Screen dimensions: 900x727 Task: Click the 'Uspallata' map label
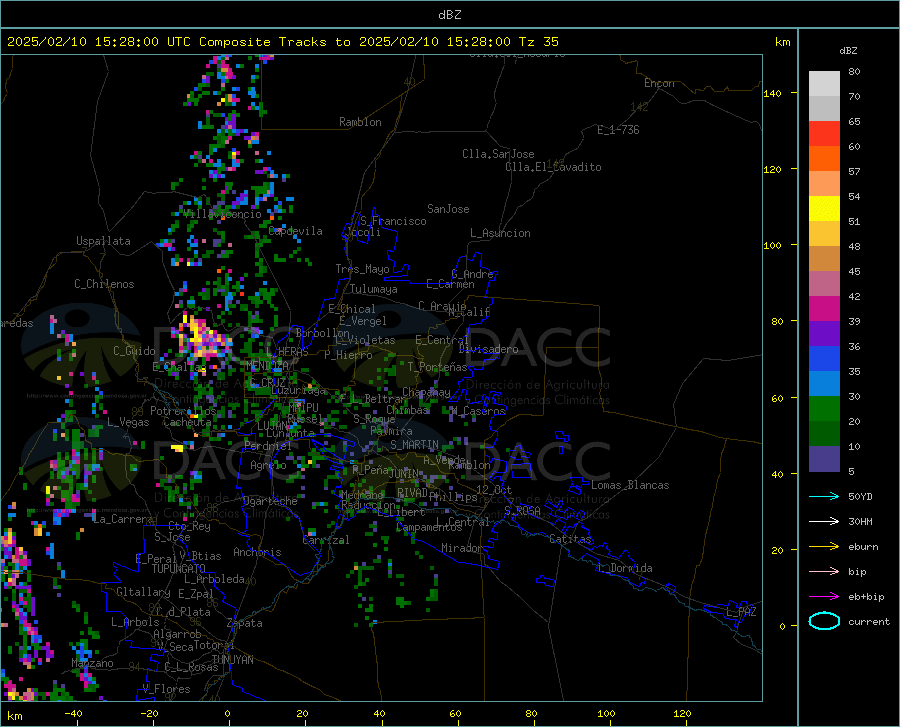point(103,241)
